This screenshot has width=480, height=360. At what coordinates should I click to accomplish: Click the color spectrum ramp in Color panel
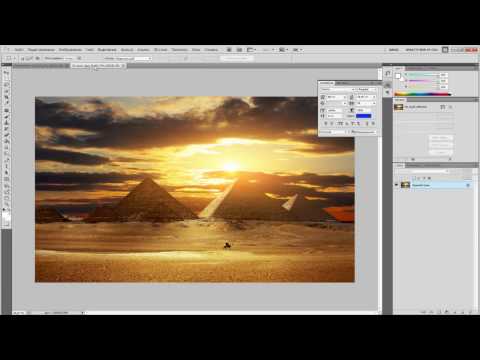click(423, 94)
